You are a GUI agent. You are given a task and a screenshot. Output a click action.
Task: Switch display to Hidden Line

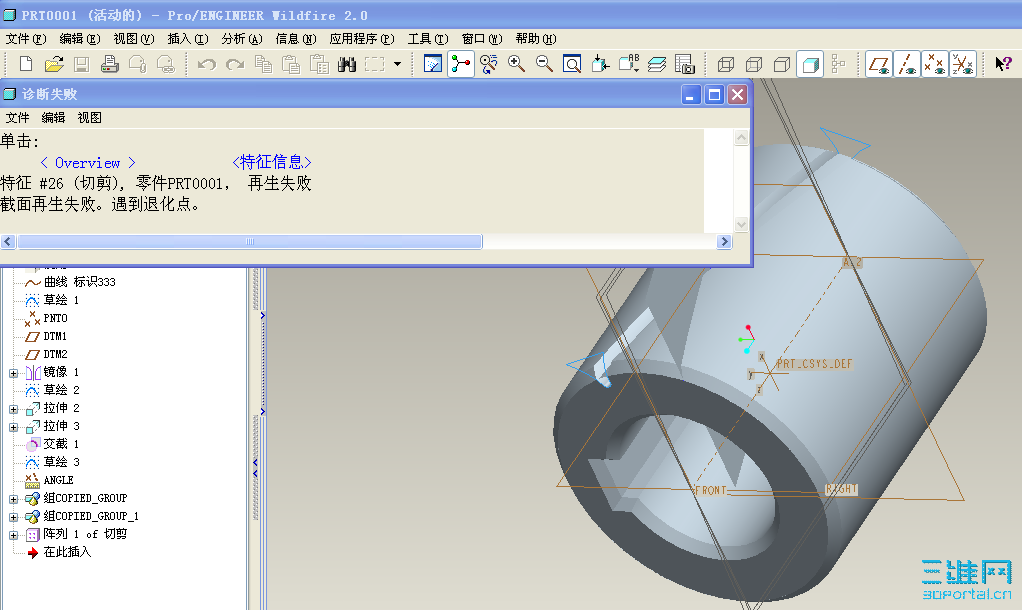[x=754, y=64]
